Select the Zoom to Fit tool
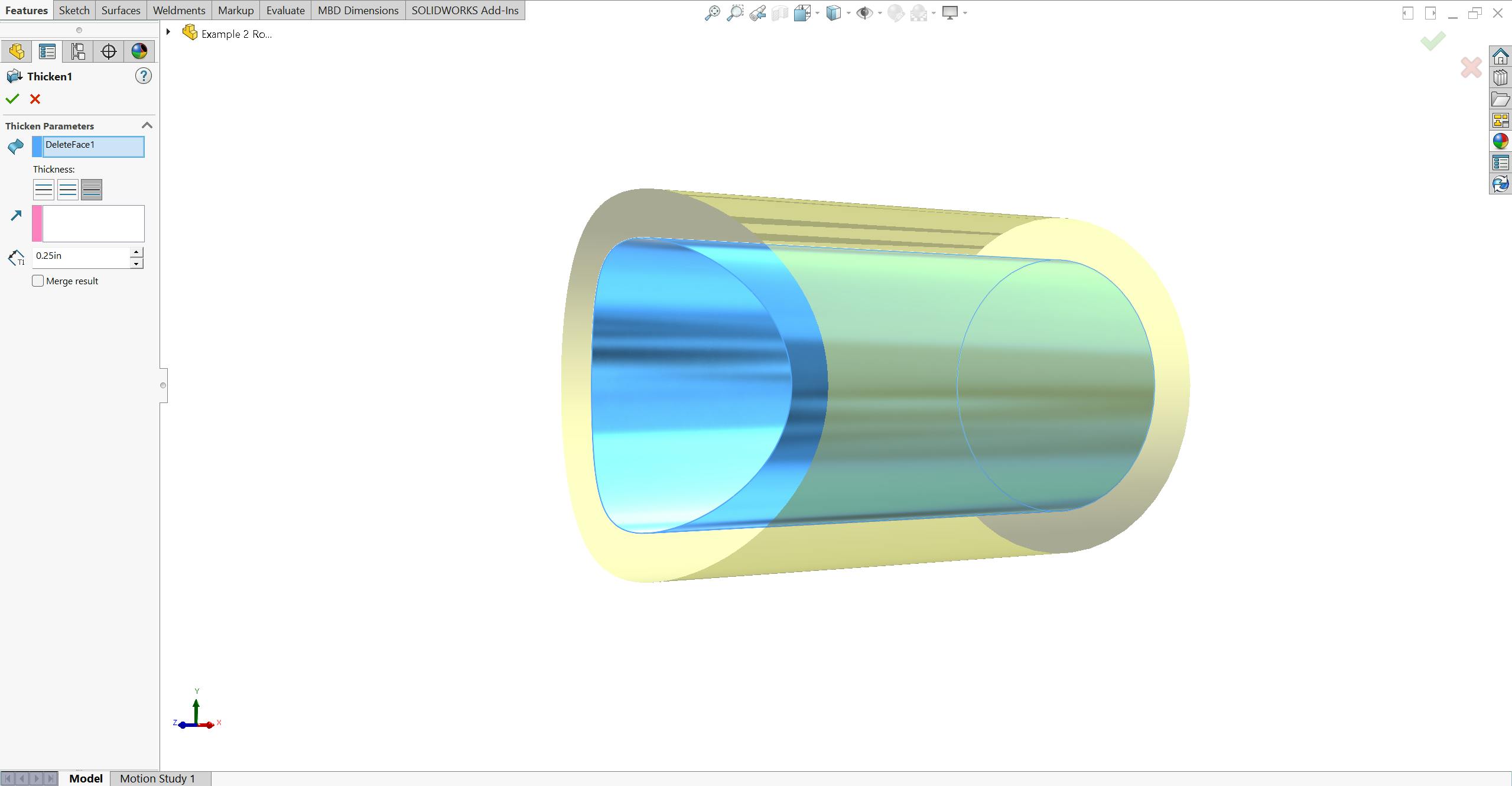This screenshot has width=1512, height=786. pyautogui.click(x=714, y=12)
